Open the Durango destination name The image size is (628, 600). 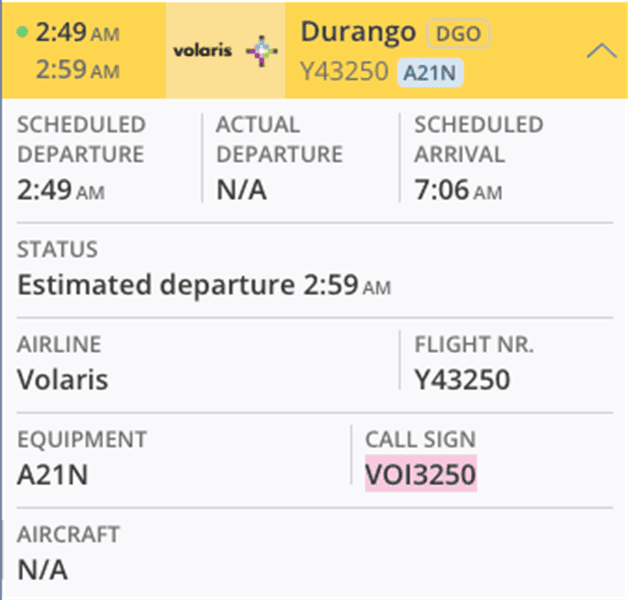[358, 32]
